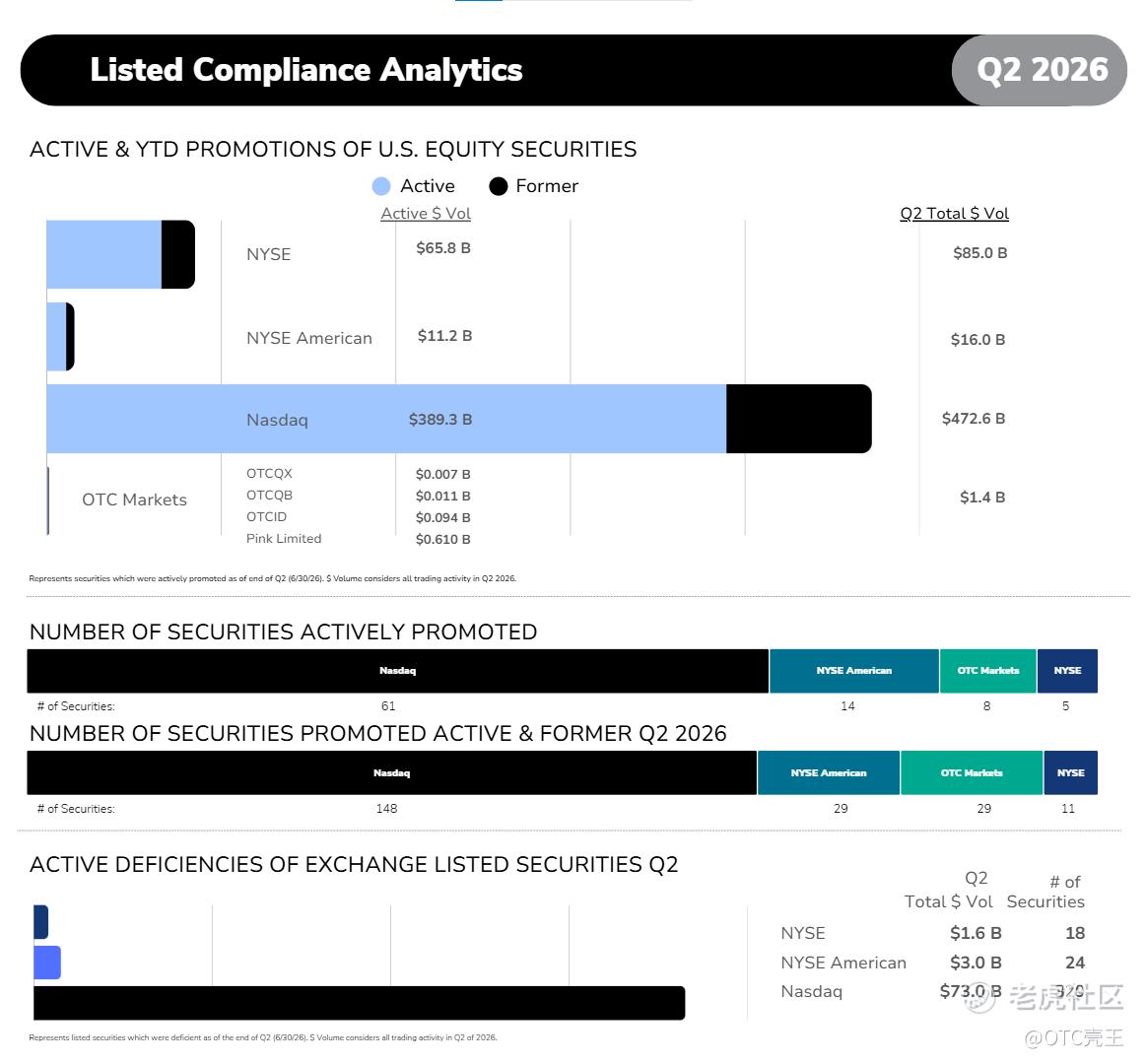1146x1064 pixels.
Task: Click the Nasdaq active light blue bar
Action: pos(386,419)
